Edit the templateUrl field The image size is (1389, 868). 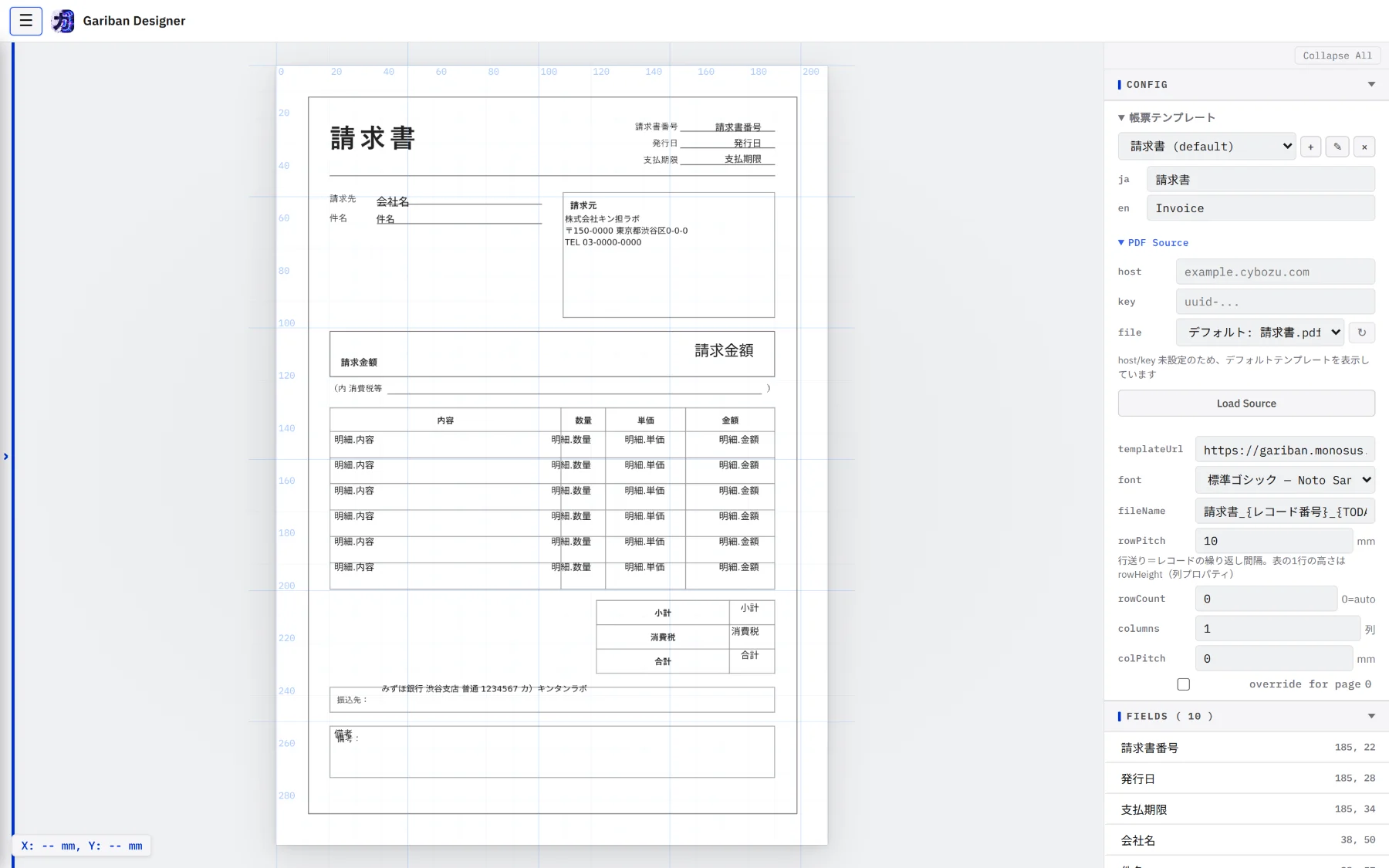[1285, 450]
